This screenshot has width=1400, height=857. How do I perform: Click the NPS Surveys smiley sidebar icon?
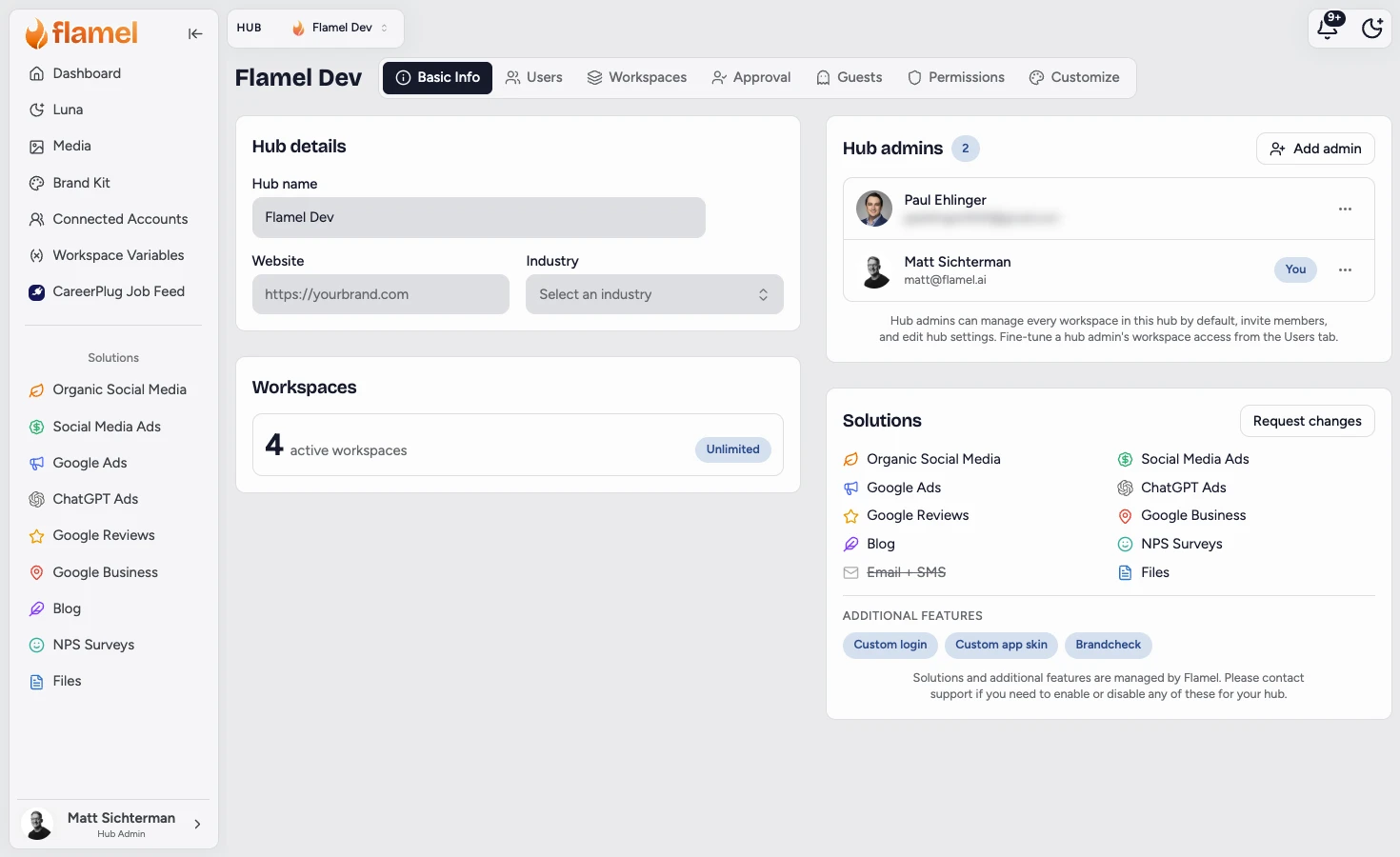[x=36, y=645]
